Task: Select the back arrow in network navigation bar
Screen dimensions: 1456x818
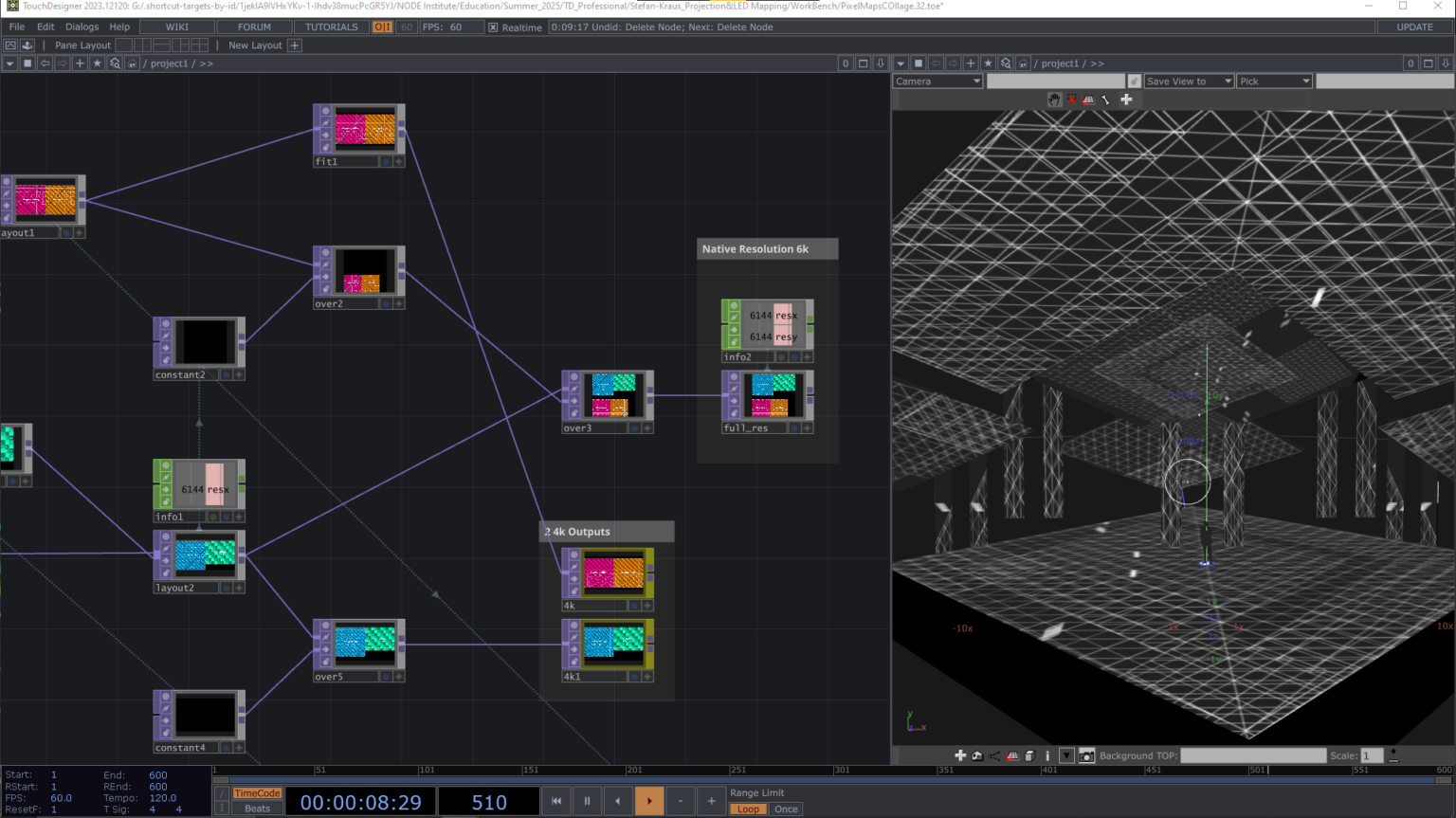Action: pos(44,63)
